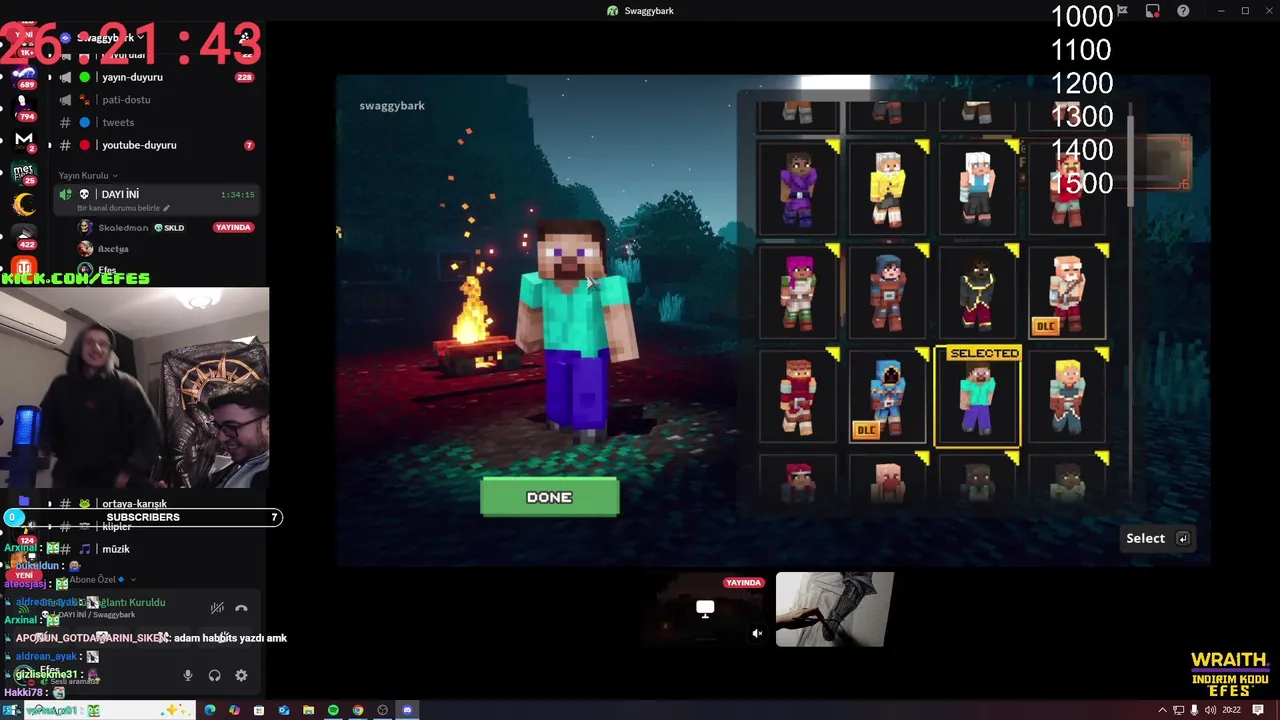This screenshot has height=720, width=1280.
Task: Open the Swaggybark server name dropdown
Action: coord(110,37)
